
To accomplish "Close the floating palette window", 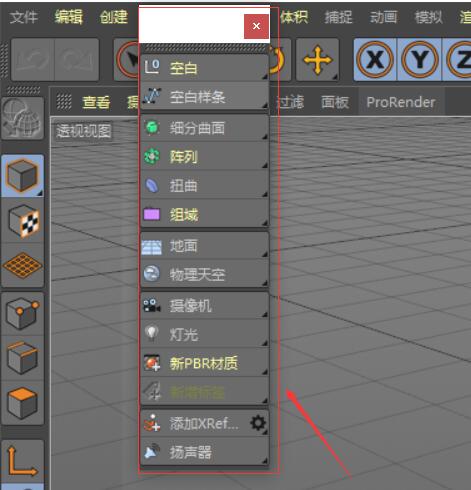I will [x=256, y=26].
